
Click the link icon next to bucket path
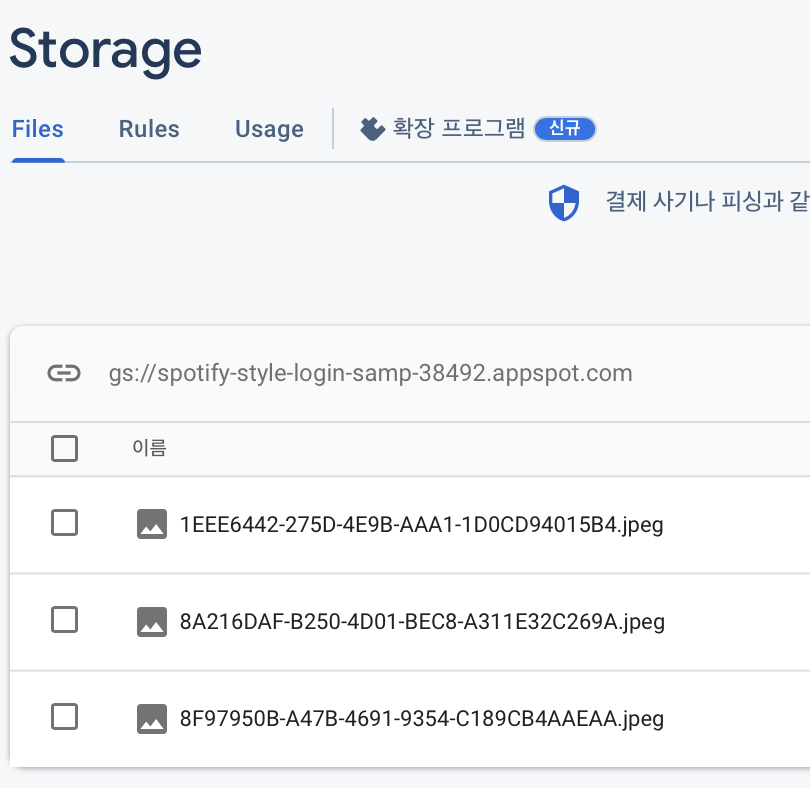[65, 372]
